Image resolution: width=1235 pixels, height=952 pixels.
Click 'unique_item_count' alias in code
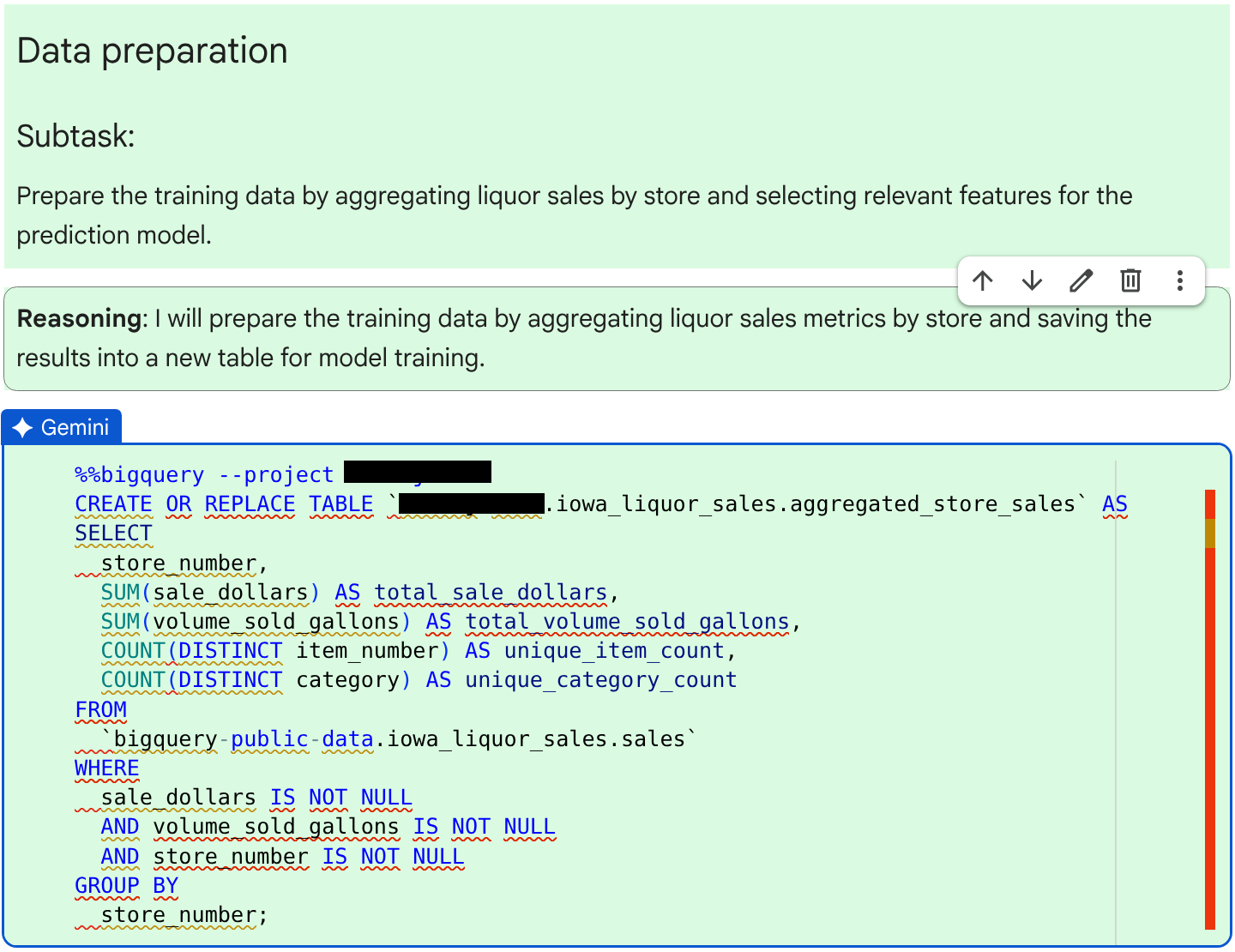click(x=614, y=651)
